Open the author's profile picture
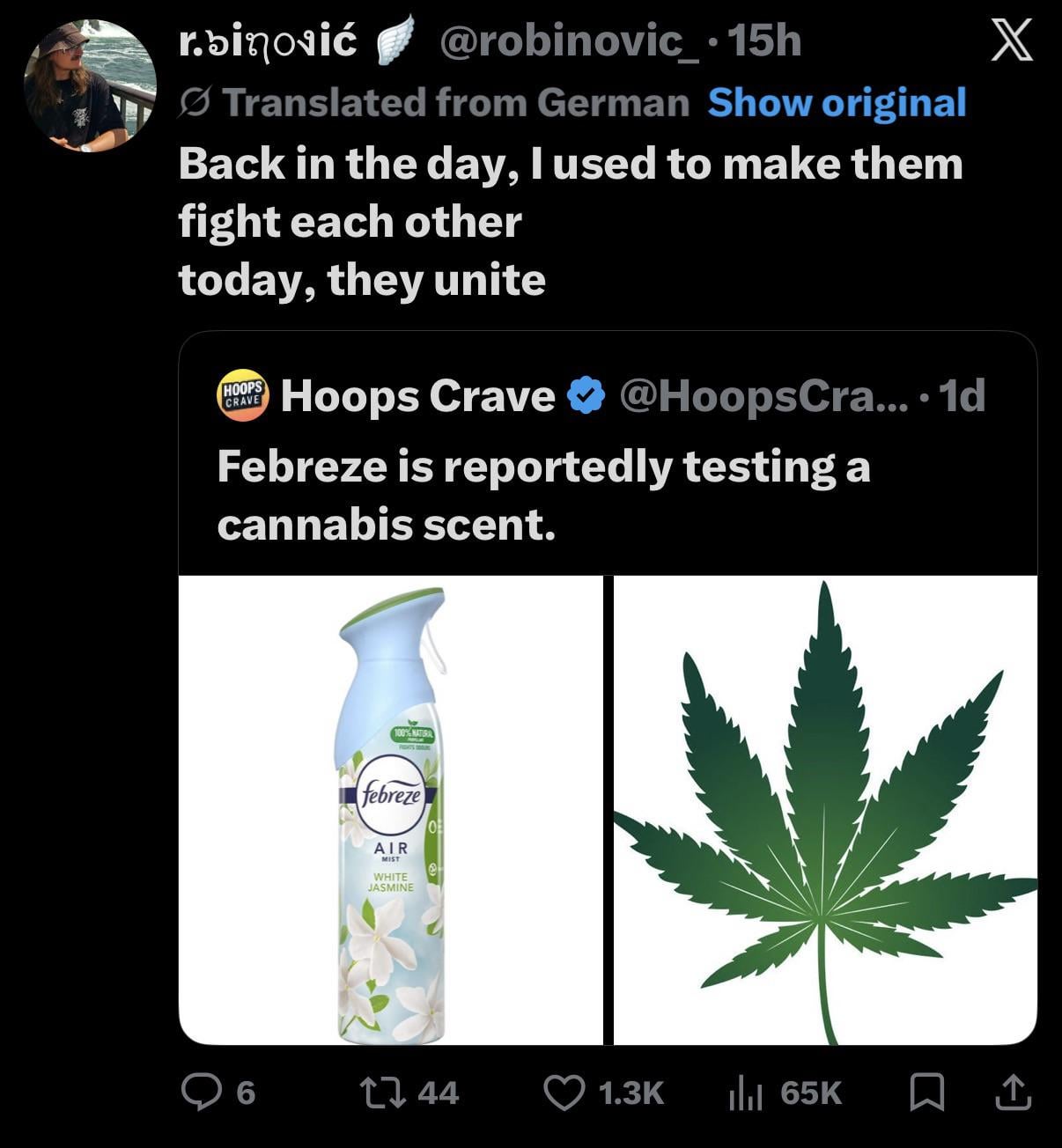The height and width of the screenshot is (1148, 1062). point(89,86)
